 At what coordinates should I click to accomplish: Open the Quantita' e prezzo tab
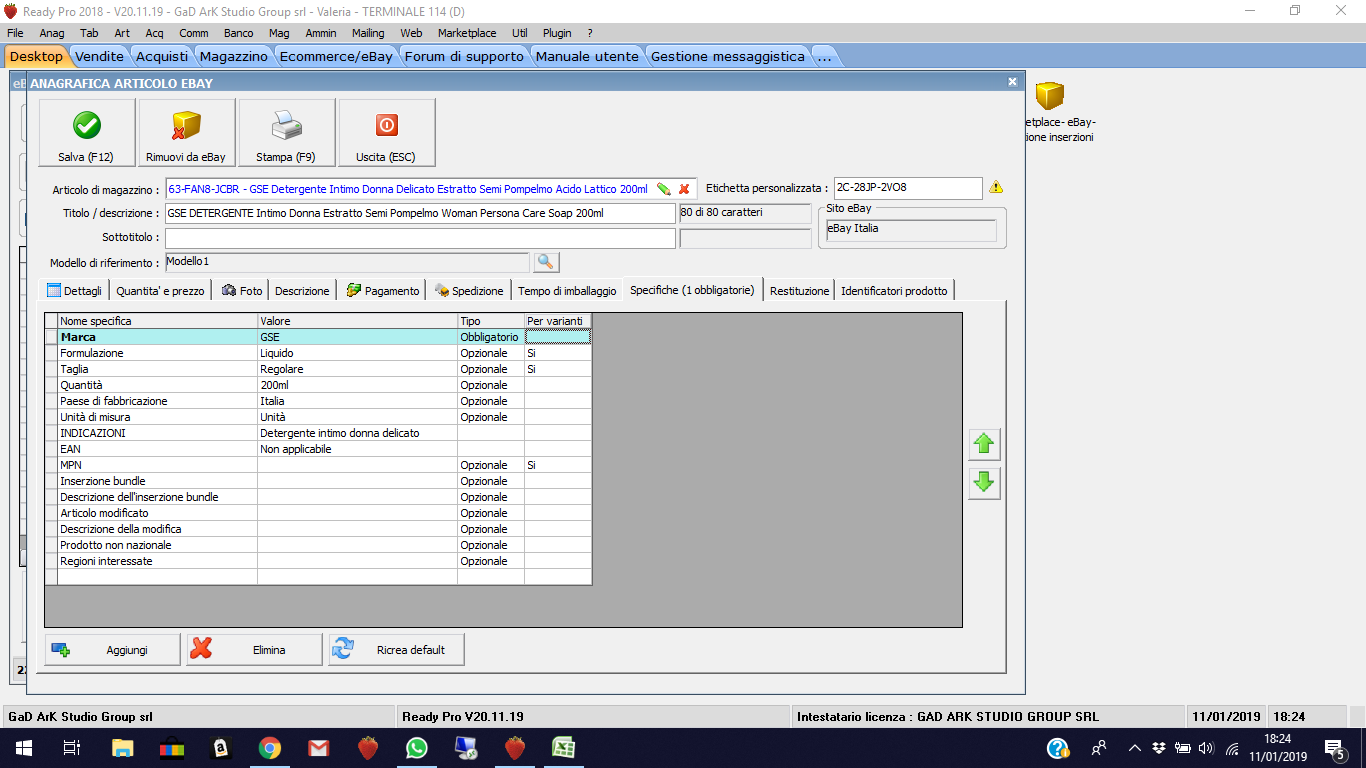pos(160,290)
